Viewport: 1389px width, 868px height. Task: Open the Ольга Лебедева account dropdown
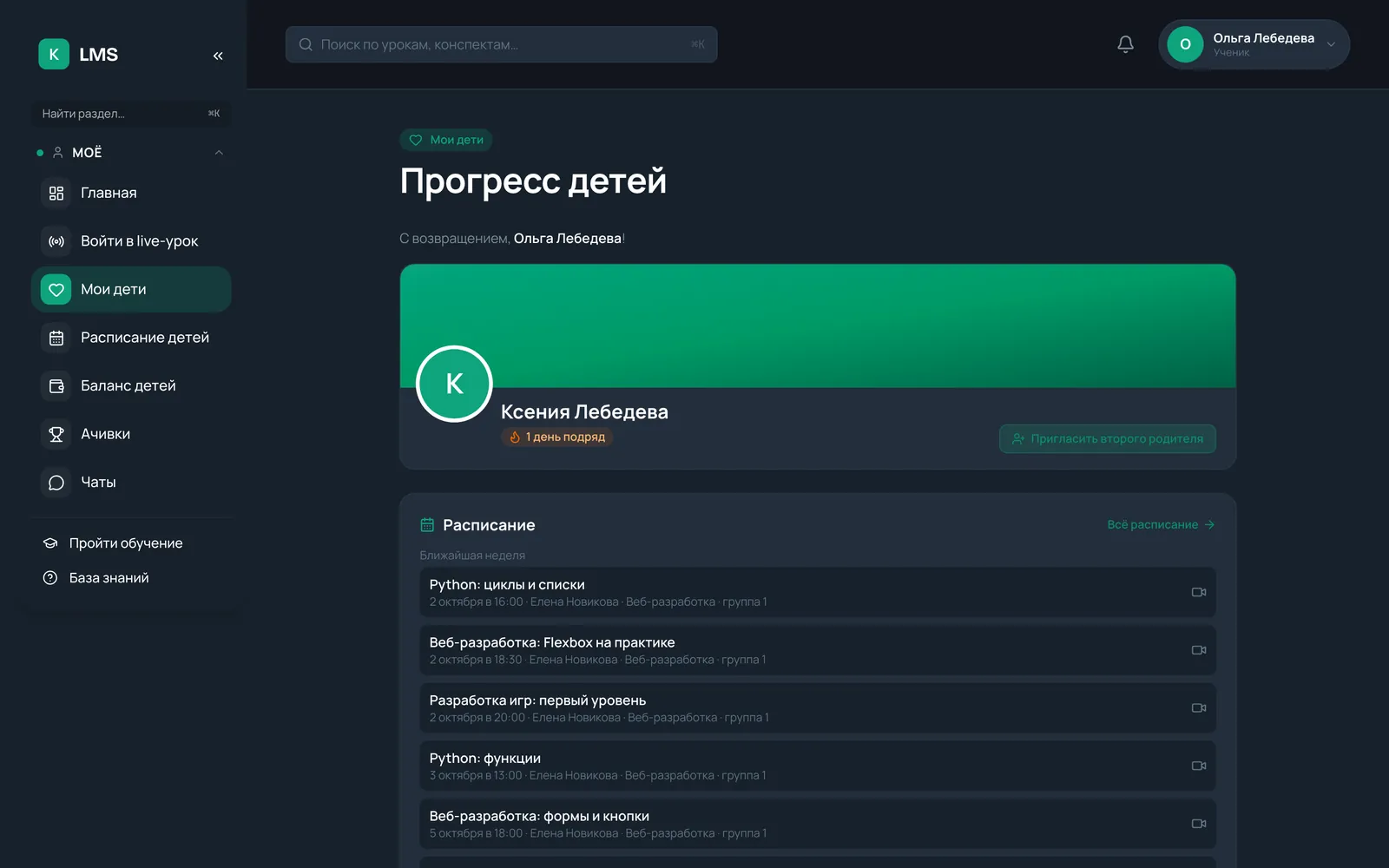(1254, 44)
